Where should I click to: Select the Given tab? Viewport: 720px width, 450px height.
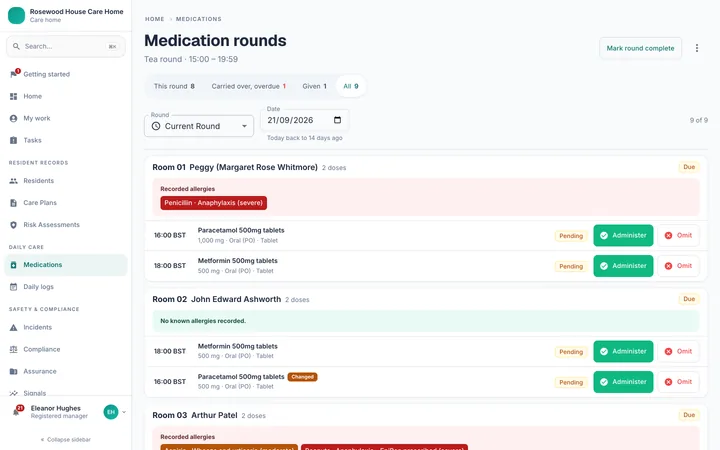click(x=315, y=86)
